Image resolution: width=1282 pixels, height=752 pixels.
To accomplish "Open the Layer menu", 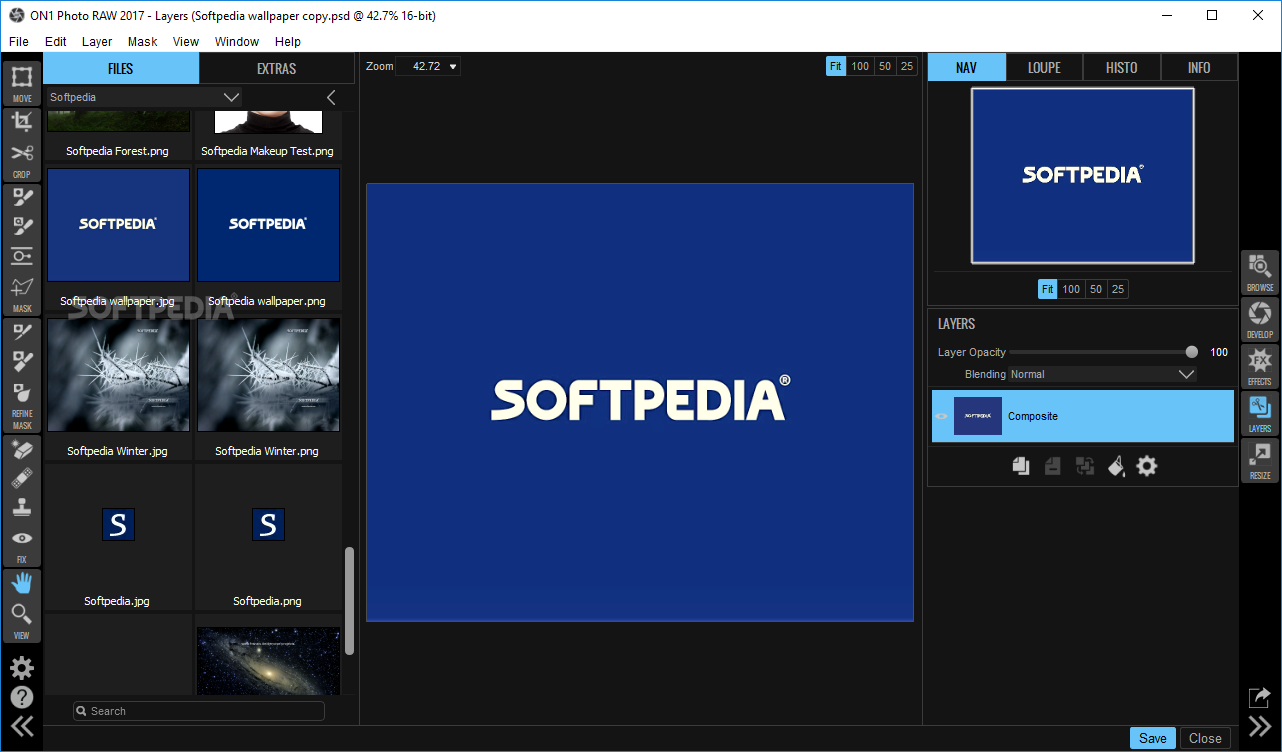I will (x=97, y=42).
